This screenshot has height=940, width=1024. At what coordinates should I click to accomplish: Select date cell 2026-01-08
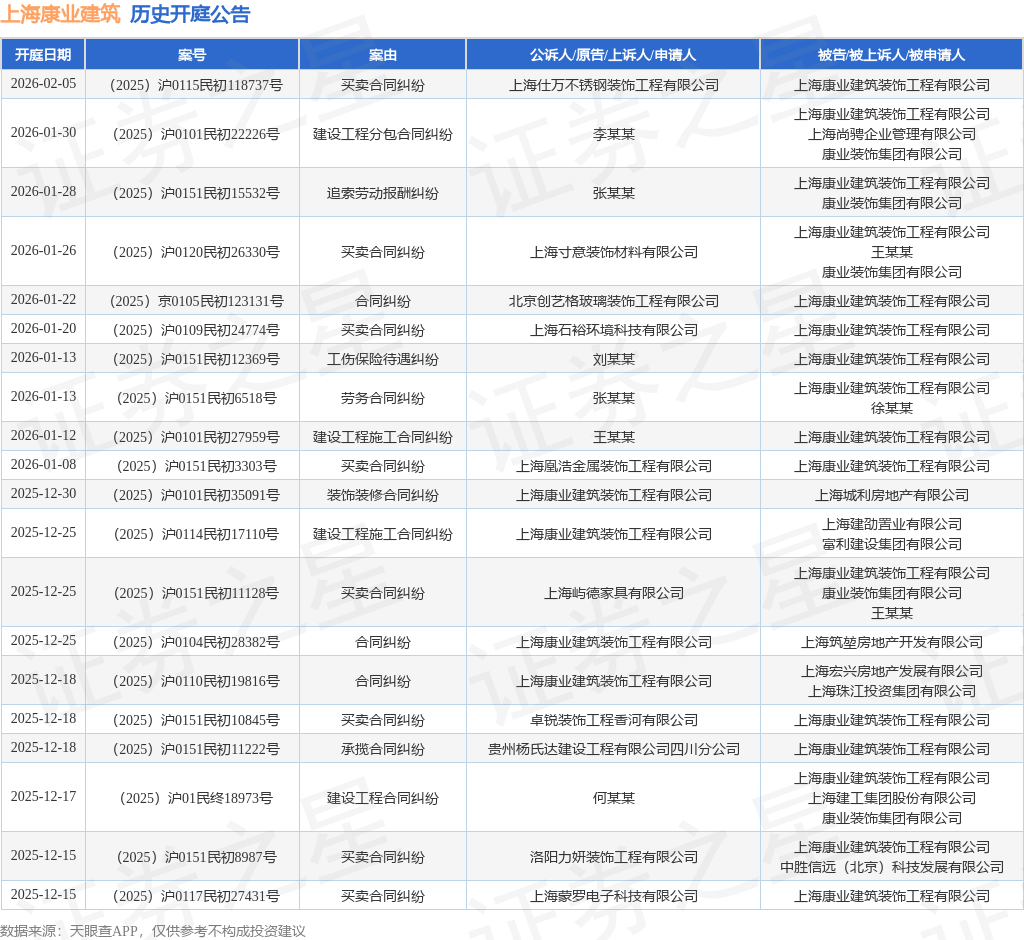(x=43, y=464)
